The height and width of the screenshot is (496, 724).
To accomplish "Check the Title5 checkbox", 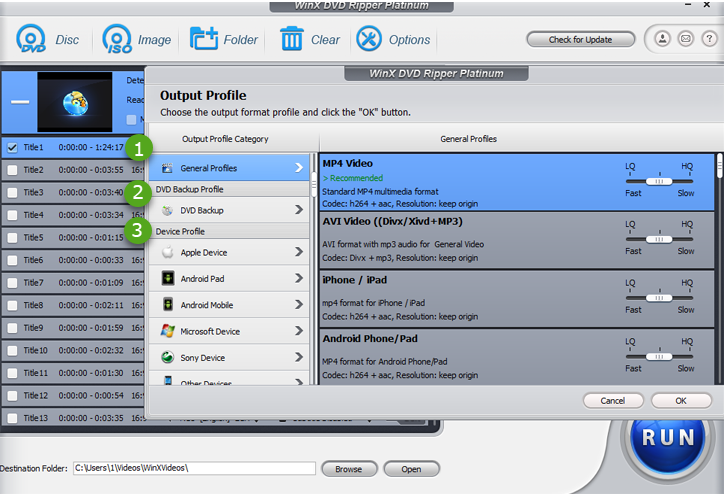I will pyautogui.click(x=12, y=238).
